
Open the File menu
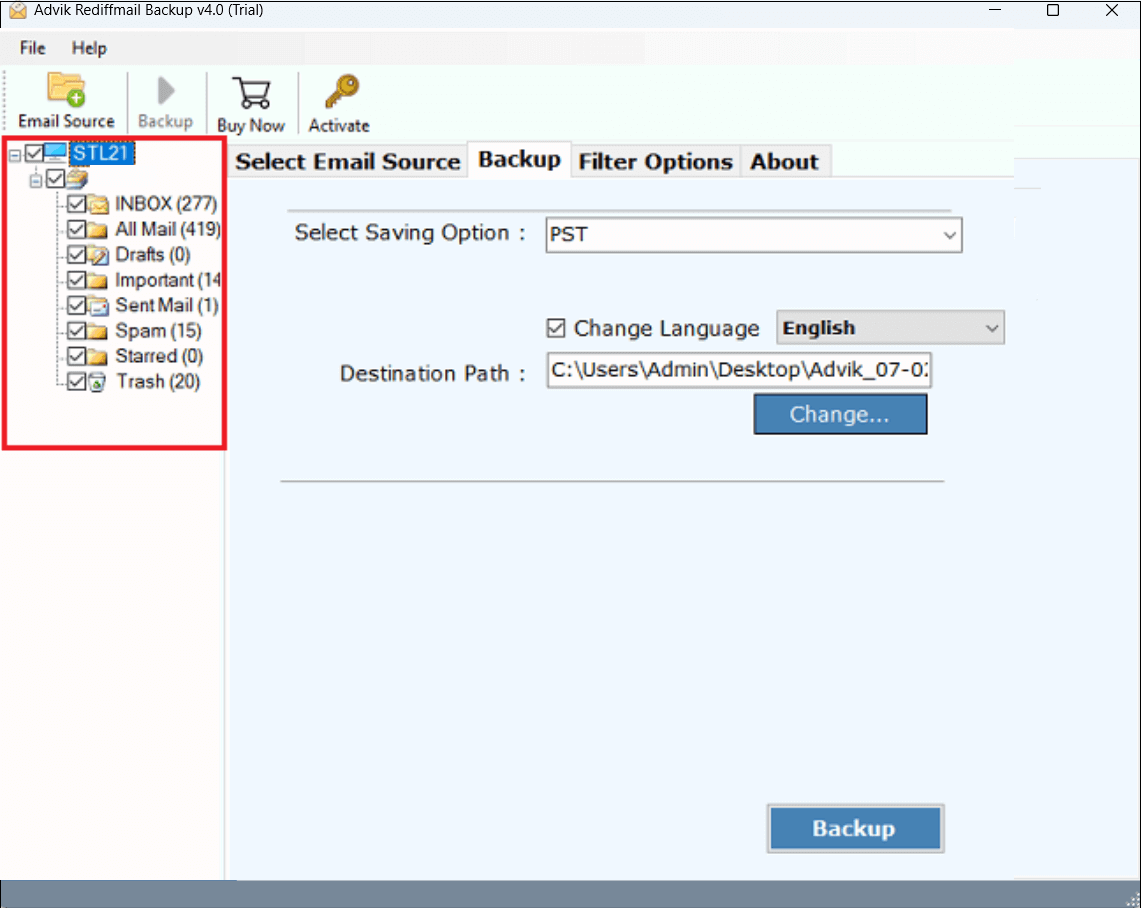[x=33, y=48]
